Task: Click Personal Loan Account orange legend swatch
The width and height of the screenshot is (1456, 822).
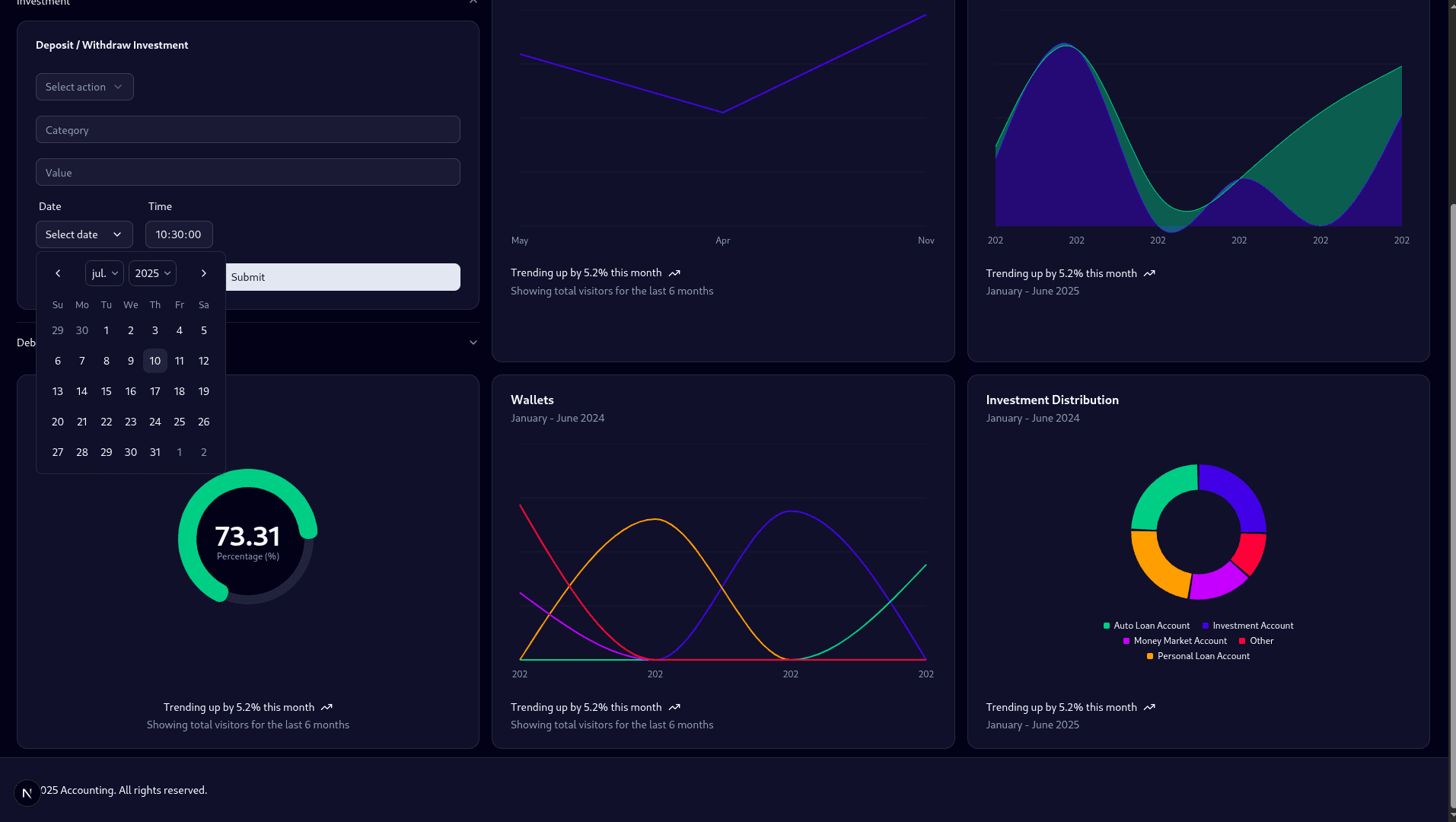Action: point(1150,656)
